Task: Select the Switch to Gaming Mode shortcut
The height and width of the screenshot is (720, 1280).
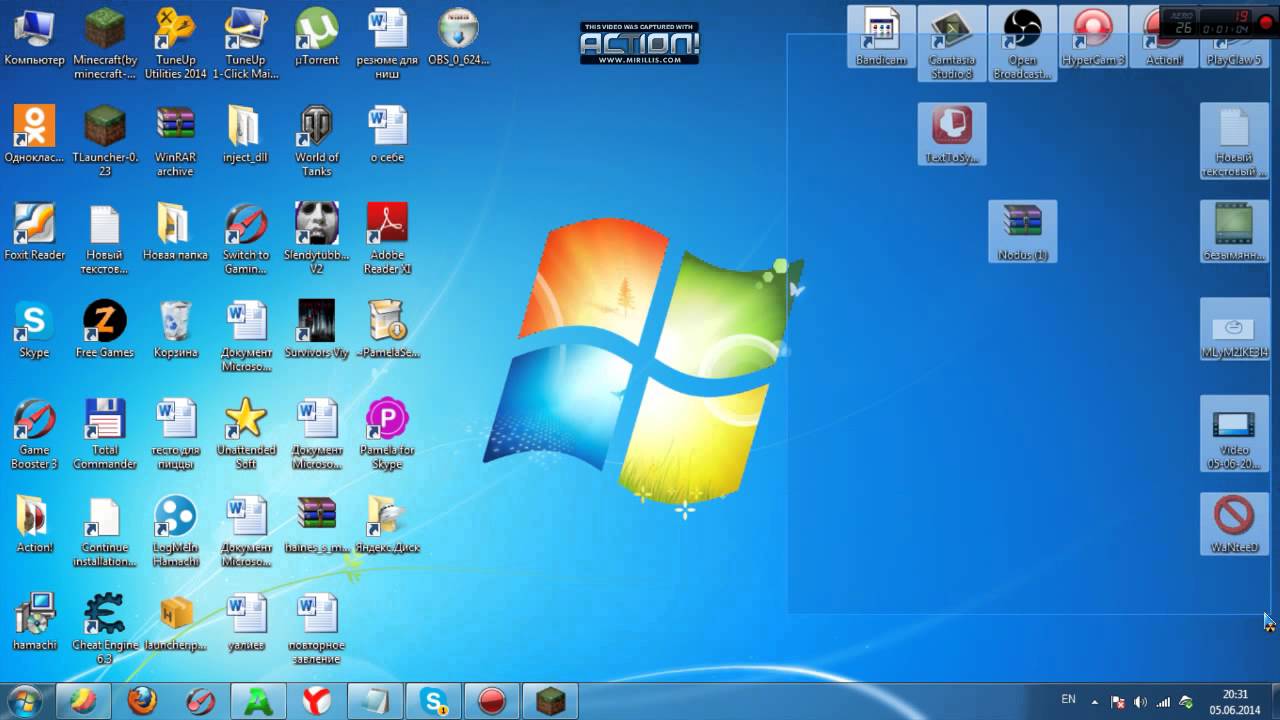Action: click(x=245, y=239)
